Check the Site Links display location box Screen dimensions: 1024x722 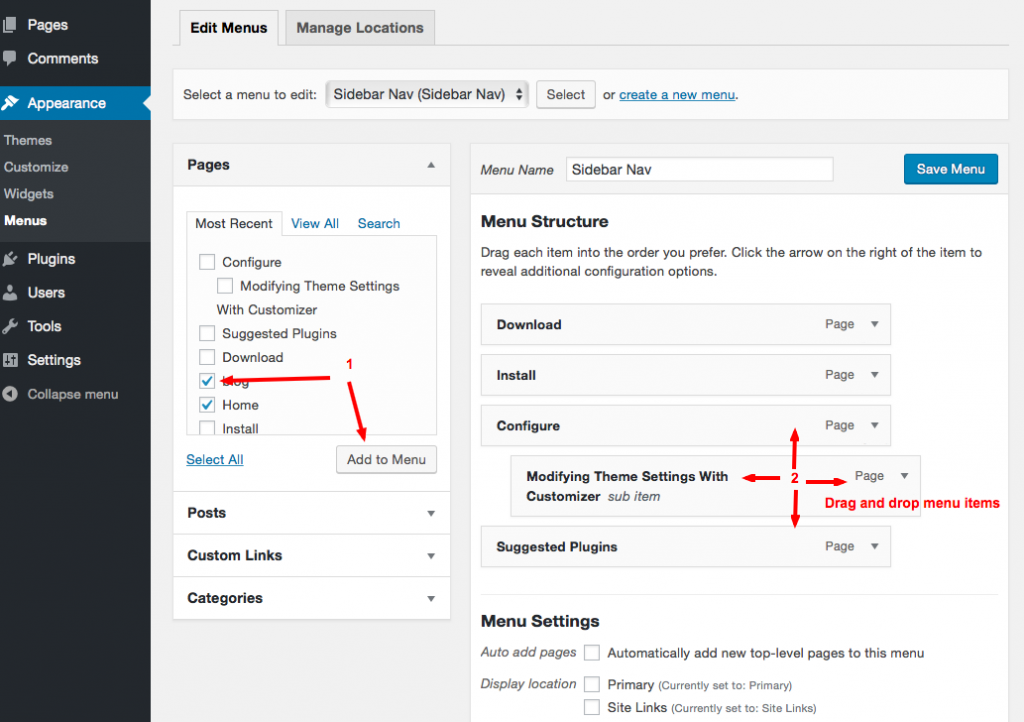coord(592,707)
